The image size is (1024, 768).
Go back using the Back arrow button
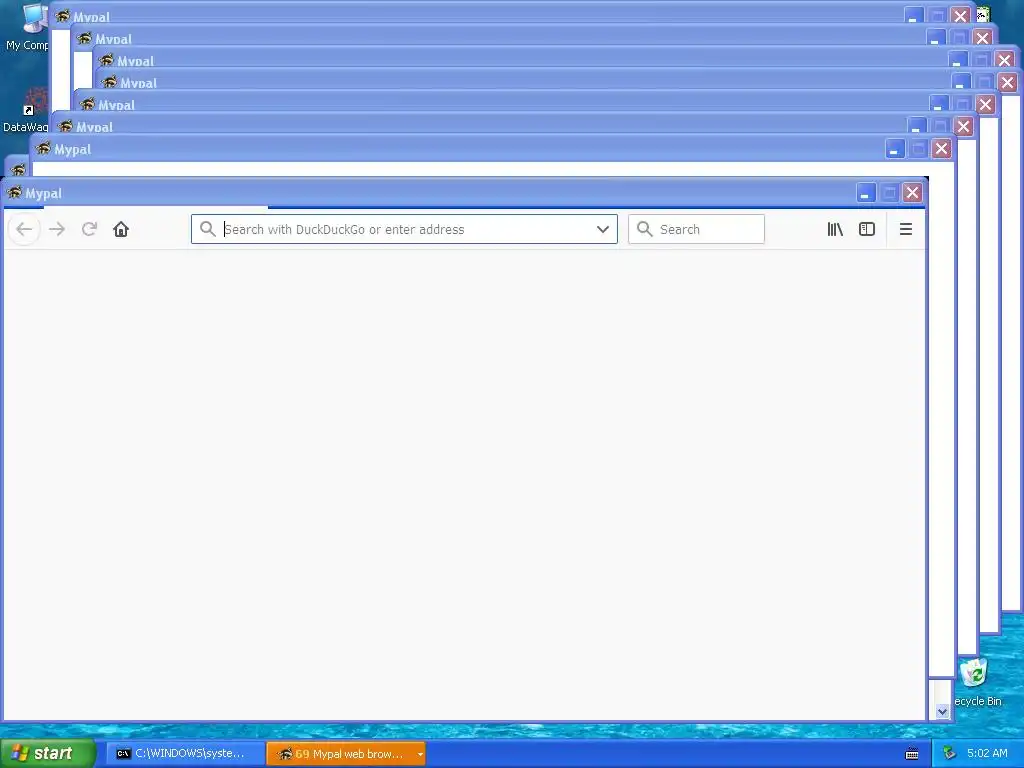tap(24, 229)
